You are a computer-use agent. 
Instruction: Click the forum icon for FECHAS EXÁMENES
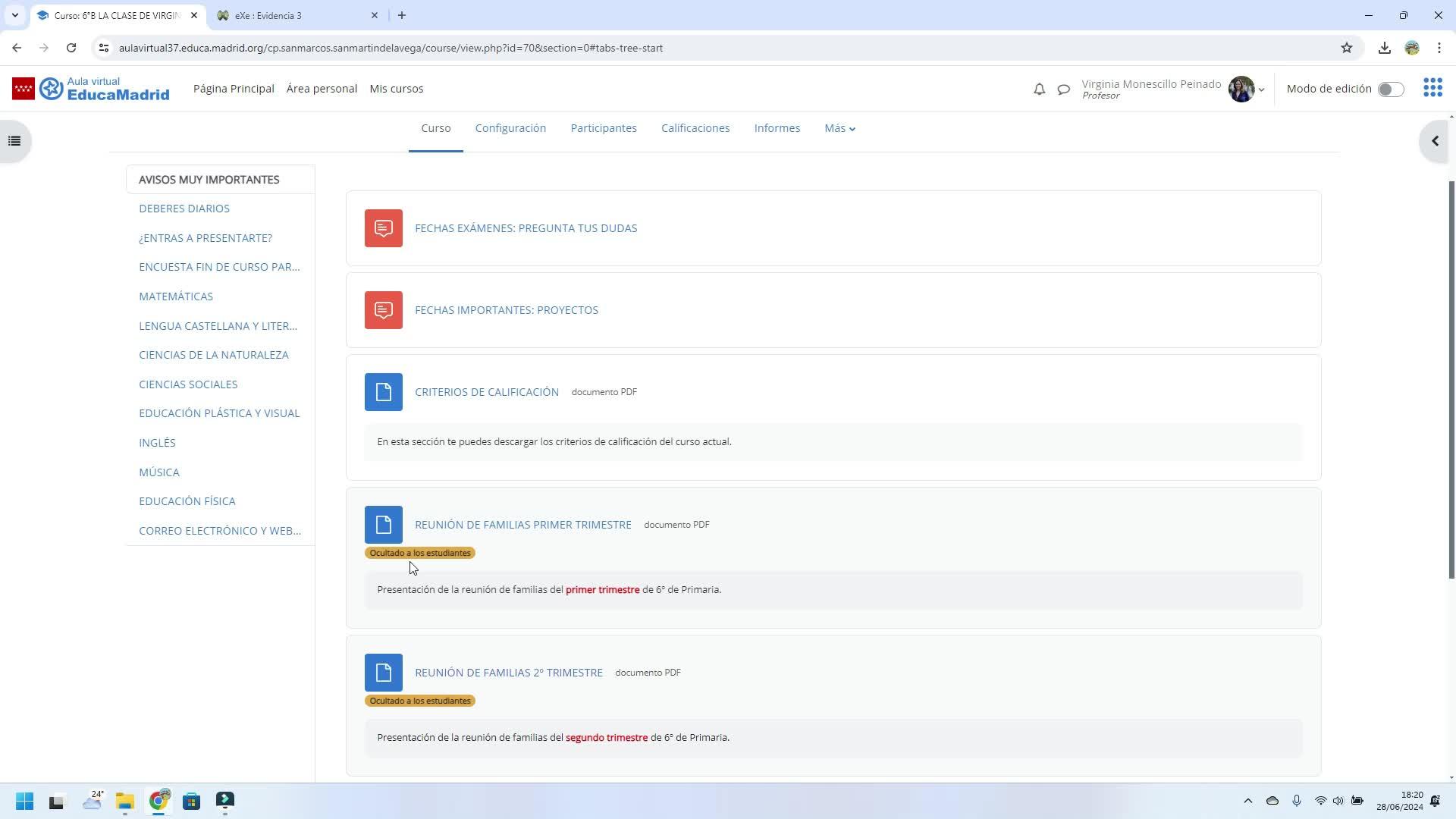tap(383, 228)
